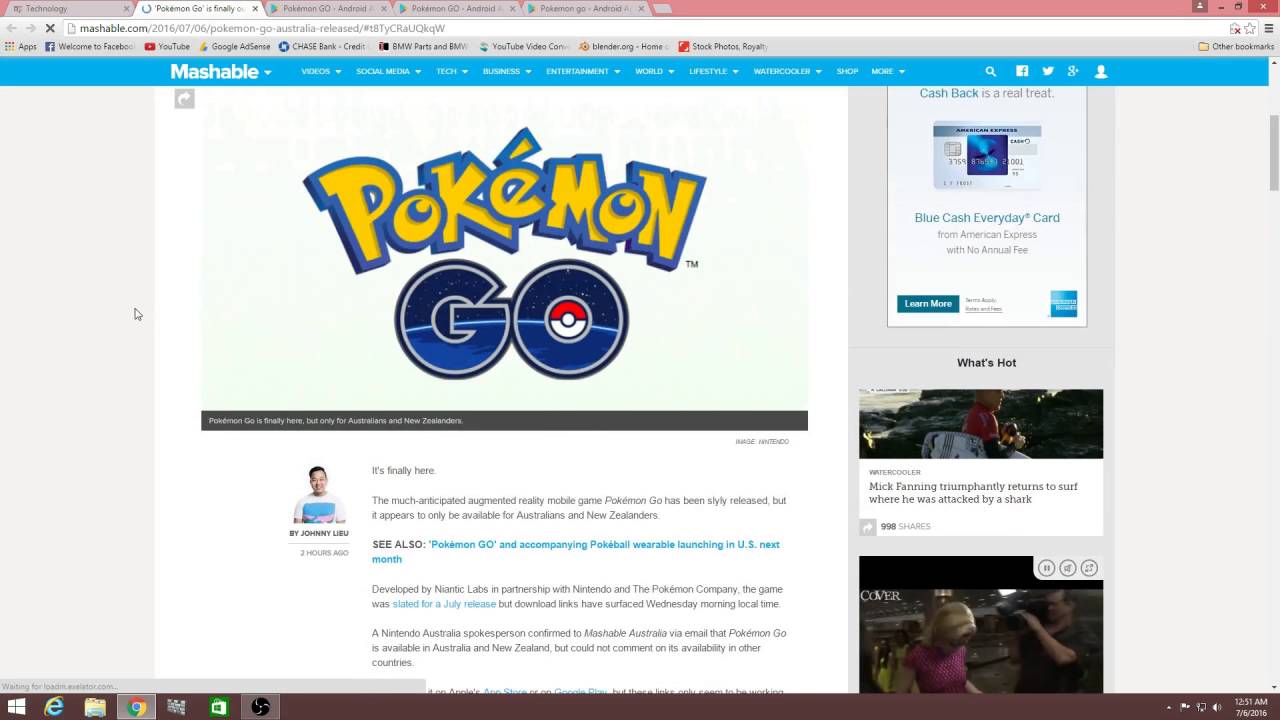Image resolution: width=1280 pixels, height=720 pixels.
Task: Expand the Social Media menu
Action: click(388, 72)
